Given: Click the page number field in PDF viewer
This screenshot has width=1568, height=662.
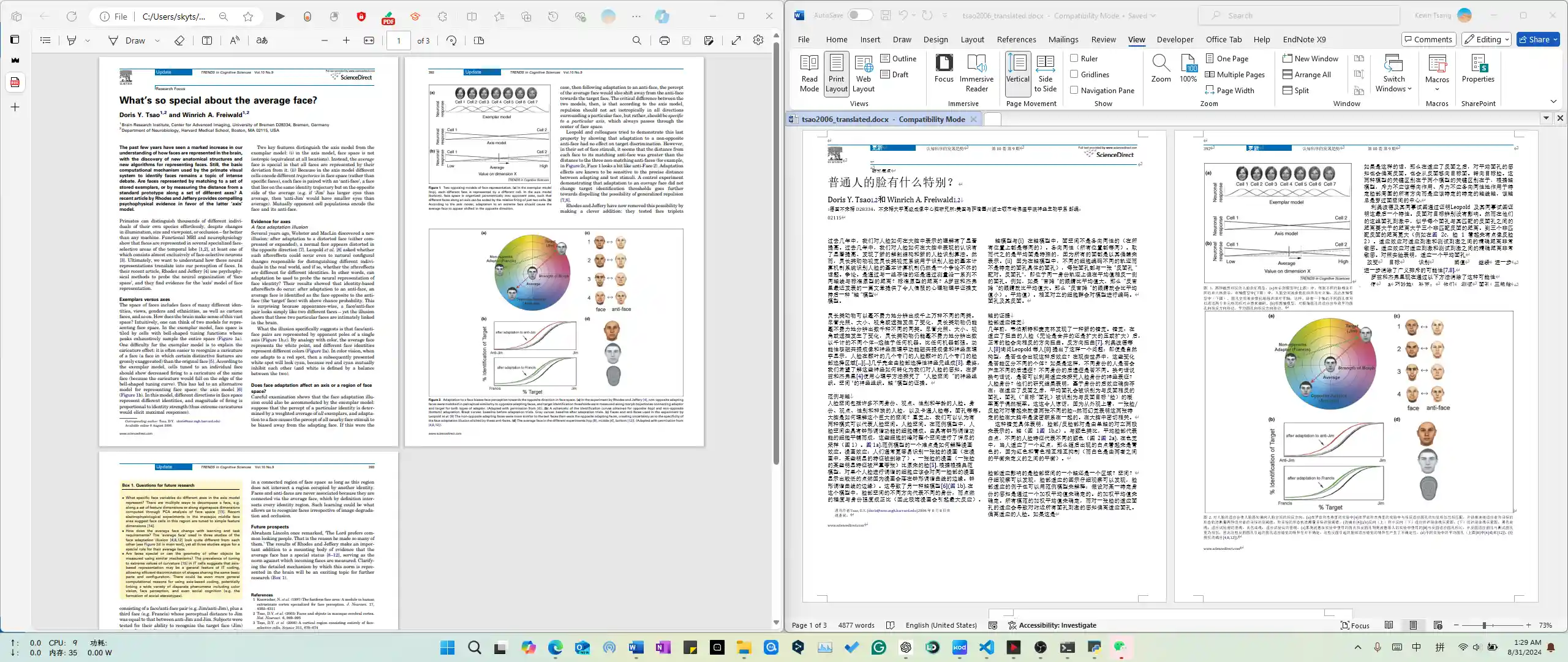Looking at the screenshot, I should pos(398,40).
